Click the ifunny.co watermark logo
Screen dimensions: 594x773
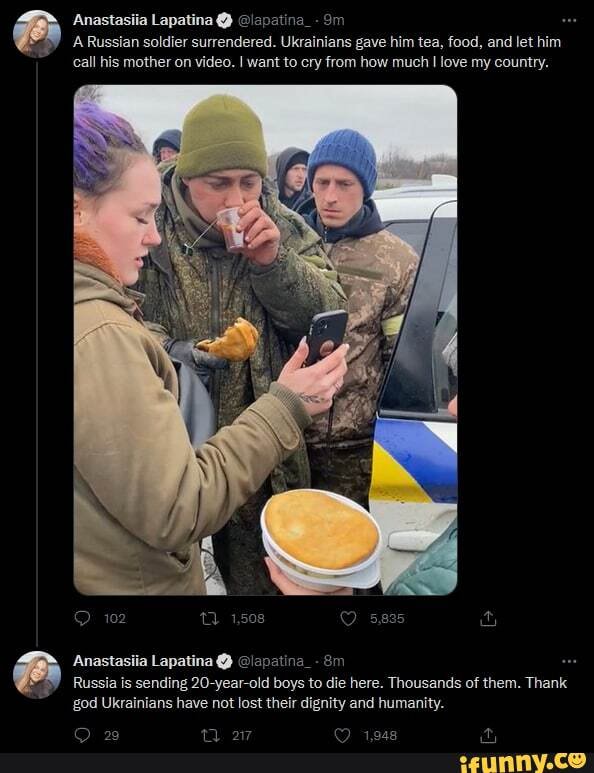point(523,762)
